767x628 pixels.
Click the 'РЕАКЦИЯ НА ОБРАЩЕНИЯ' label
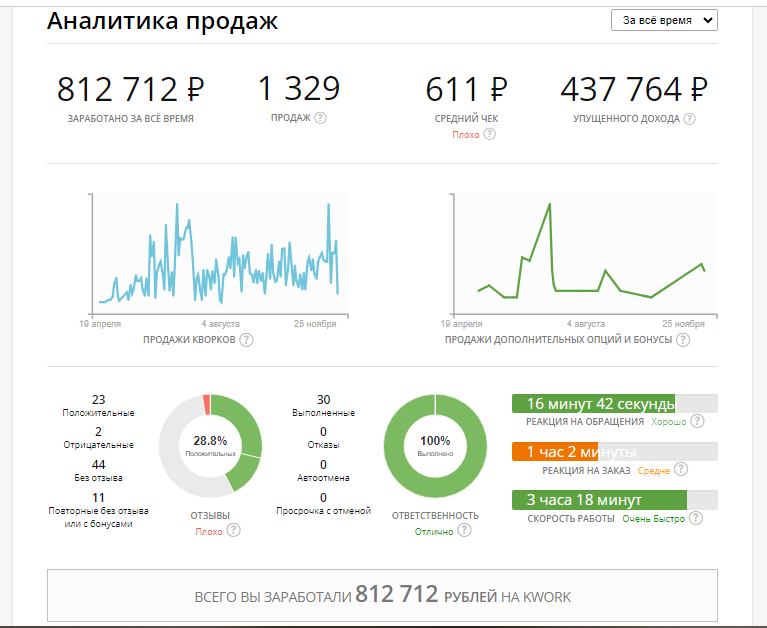585,422
